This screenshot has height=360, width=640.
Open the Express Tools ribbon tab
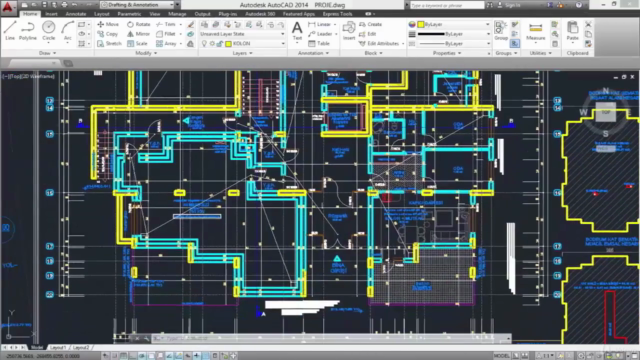[338, 14]
